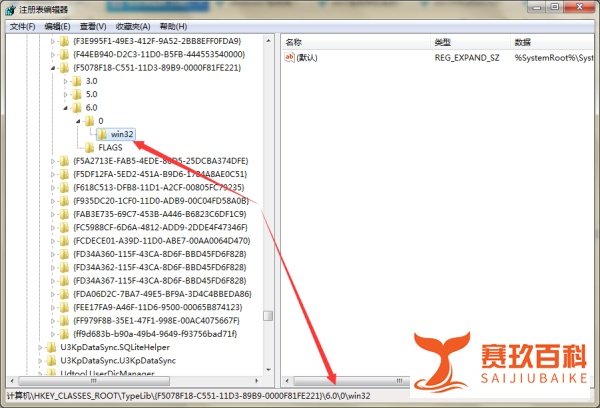Collapse the {F5078F18-C551-11D3-89B9-0000F81FE221} key
The height and width of the screenshot is (408, 600).
click(53, 68)
